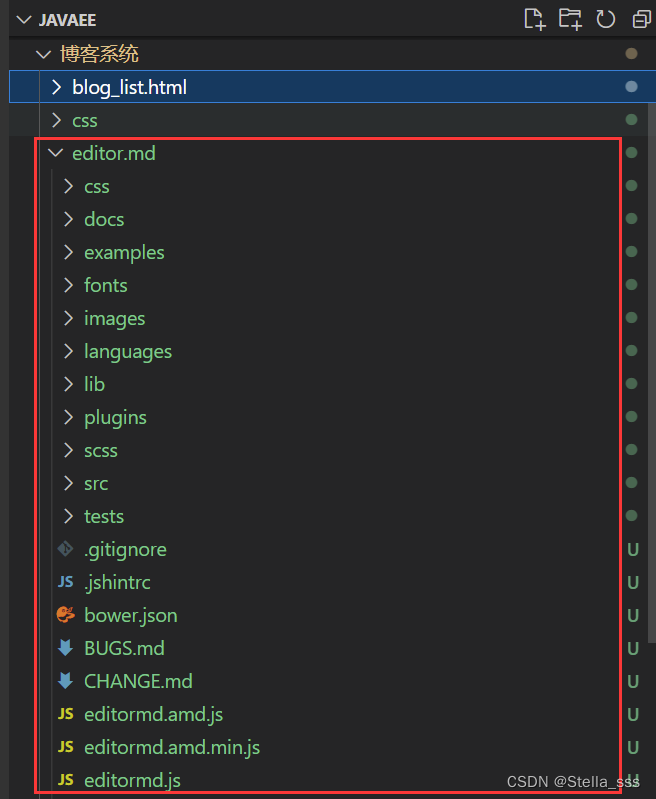Click the bower.json file icon
This screenshot has width=656, height=799.
(66, 615)
